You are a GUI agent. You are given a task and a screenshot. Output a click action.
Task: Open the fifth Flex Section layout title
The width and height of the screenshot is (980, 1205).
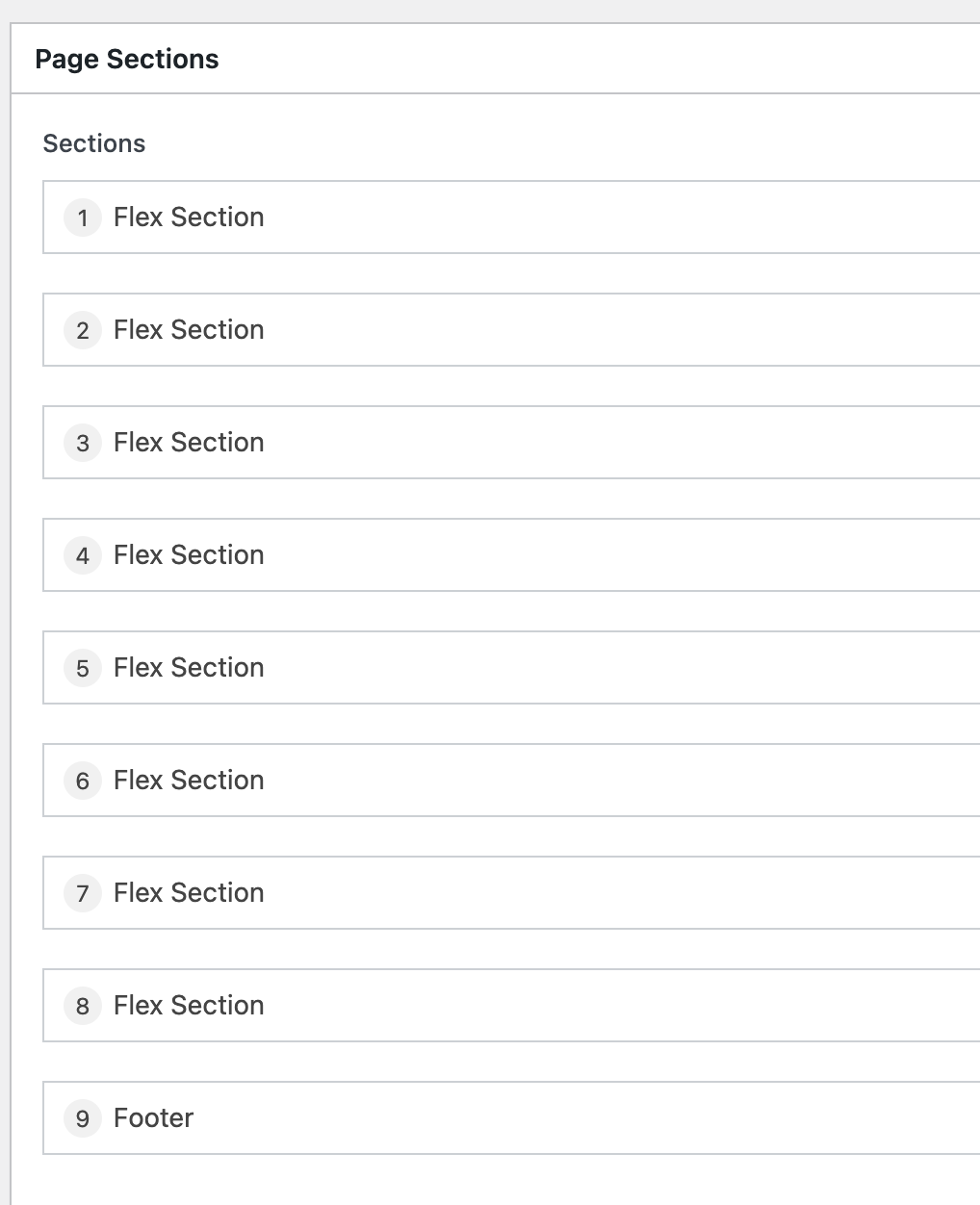(x=189, y=668)
